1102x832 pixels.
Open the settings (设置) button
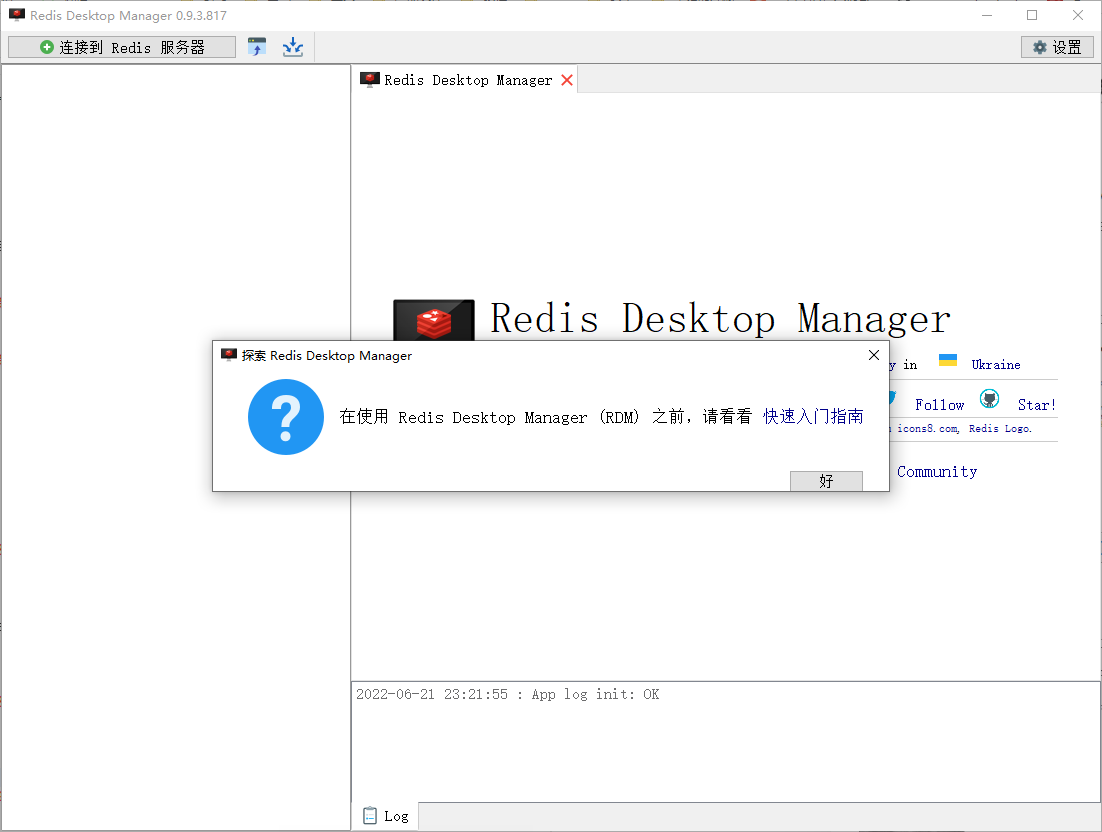(x=1057, y=47)
